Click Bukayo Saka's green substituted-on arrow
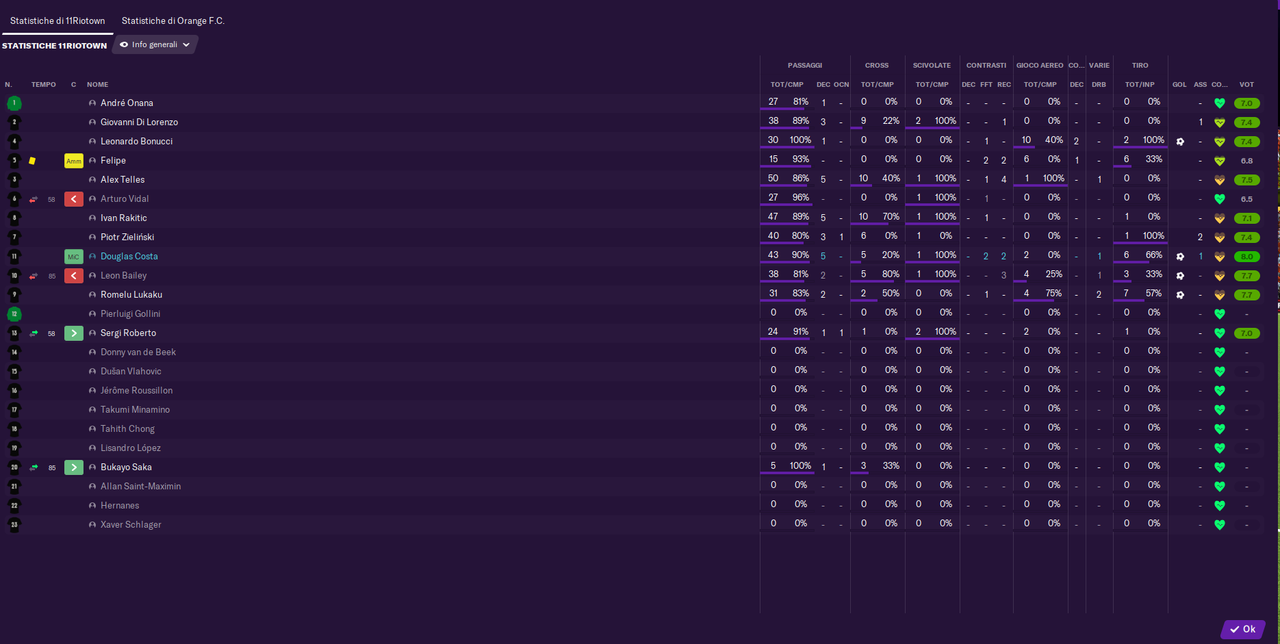 click(74, 467)
